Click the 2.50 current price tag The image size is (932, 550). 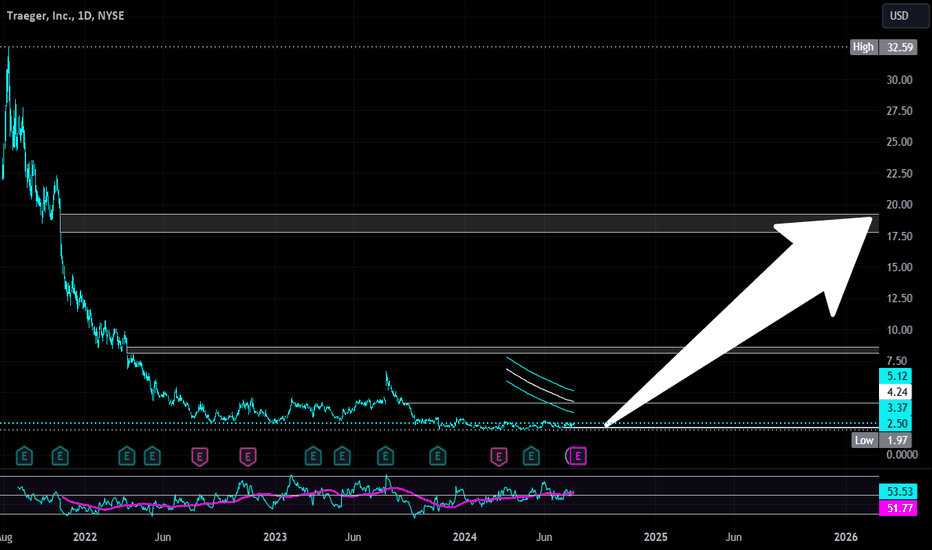[895, 423]
